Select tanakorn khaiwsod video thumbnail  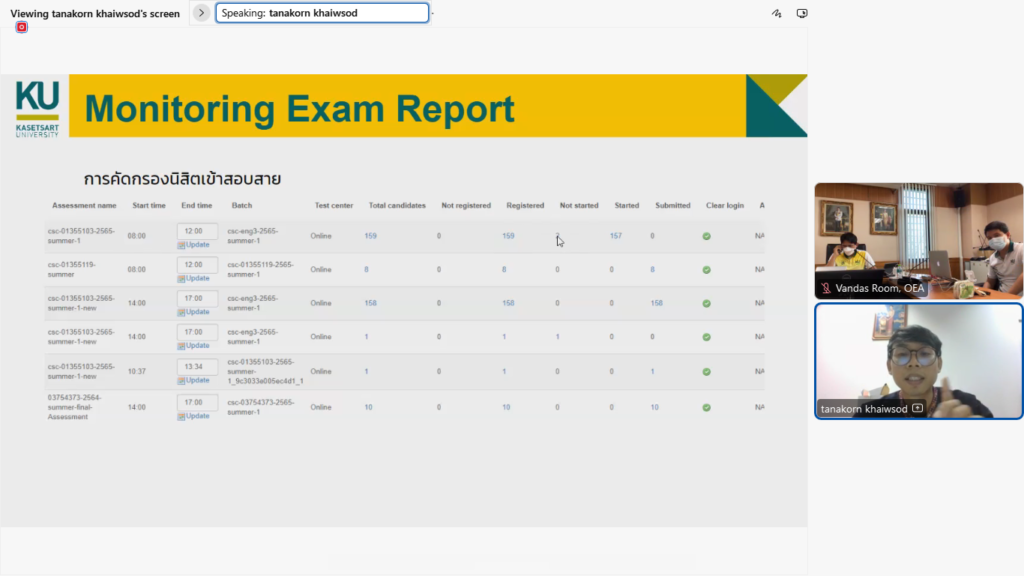coord(918,361)
